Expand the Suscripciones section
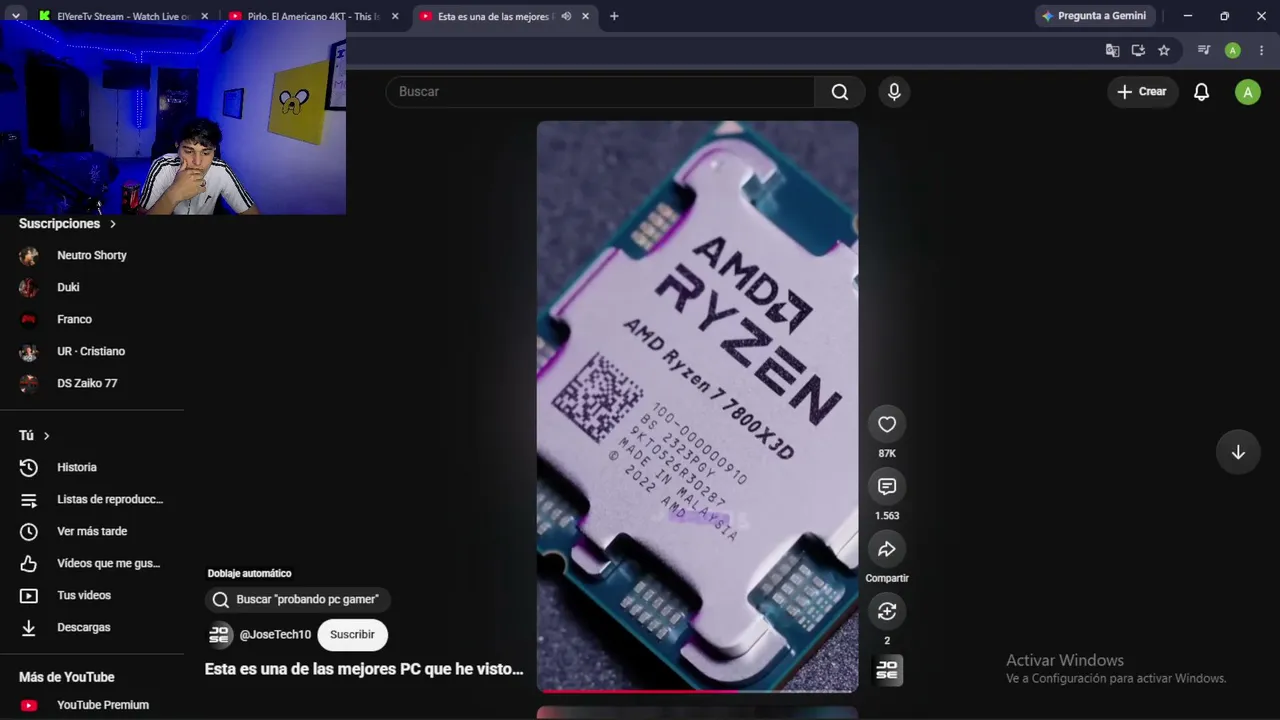This screenshot has width=1280, height=720. [x=68, y=224]
